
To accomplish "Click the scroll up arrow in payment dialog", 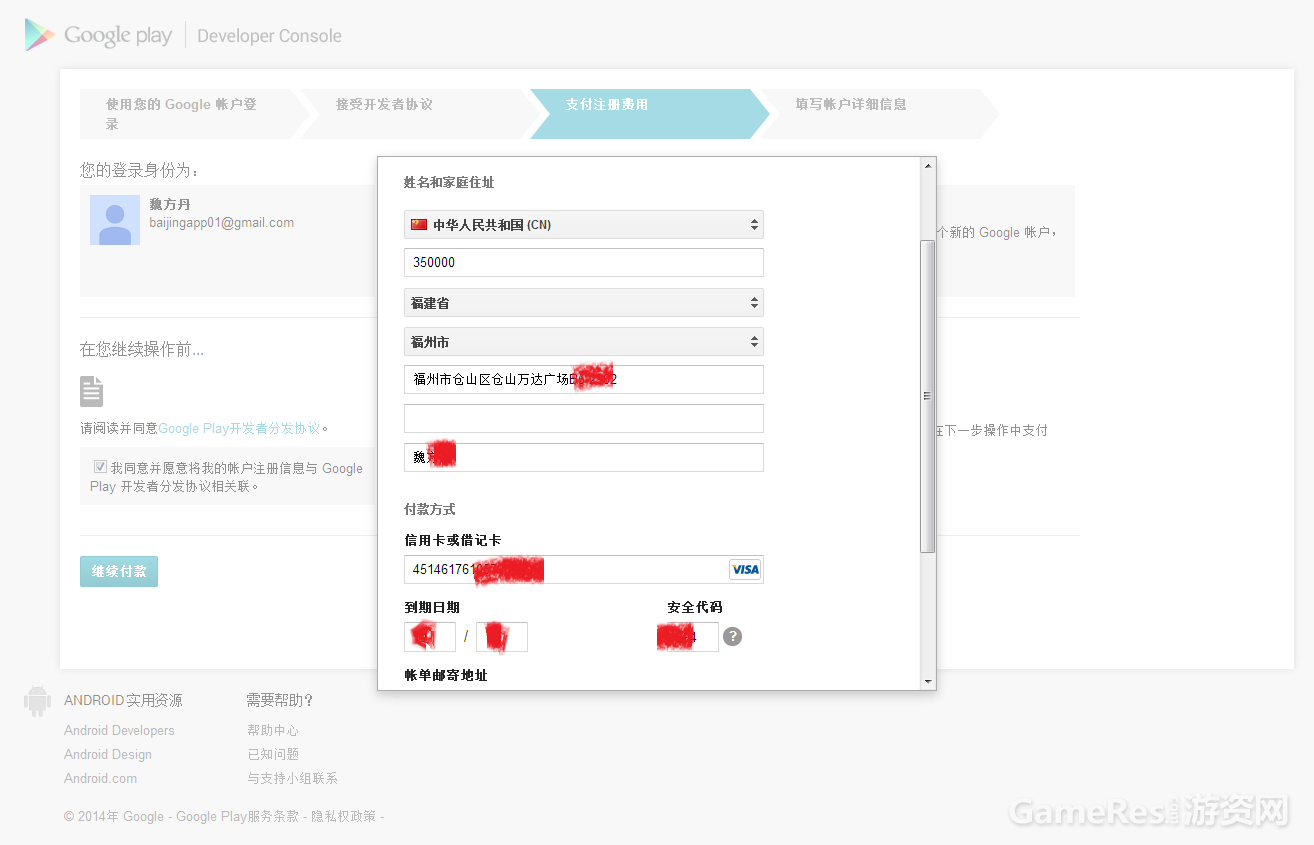I will click(x=928, y=165).
